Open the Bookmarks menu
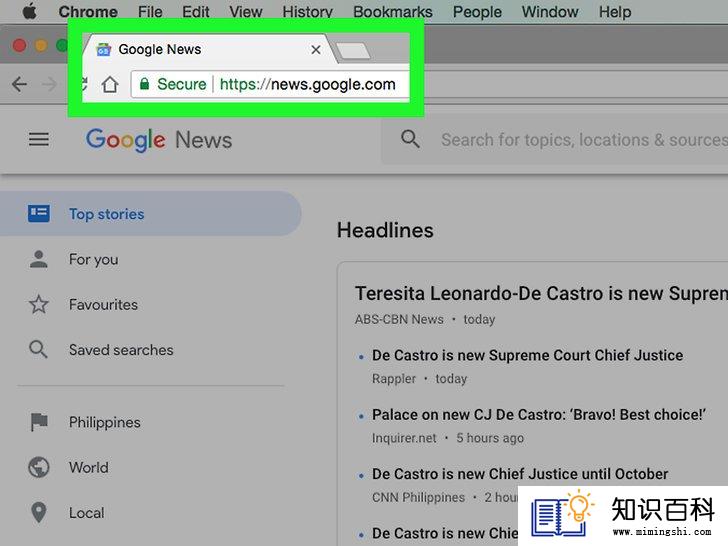The height and width of the screenshot is (546, 728). click(393, 12)
